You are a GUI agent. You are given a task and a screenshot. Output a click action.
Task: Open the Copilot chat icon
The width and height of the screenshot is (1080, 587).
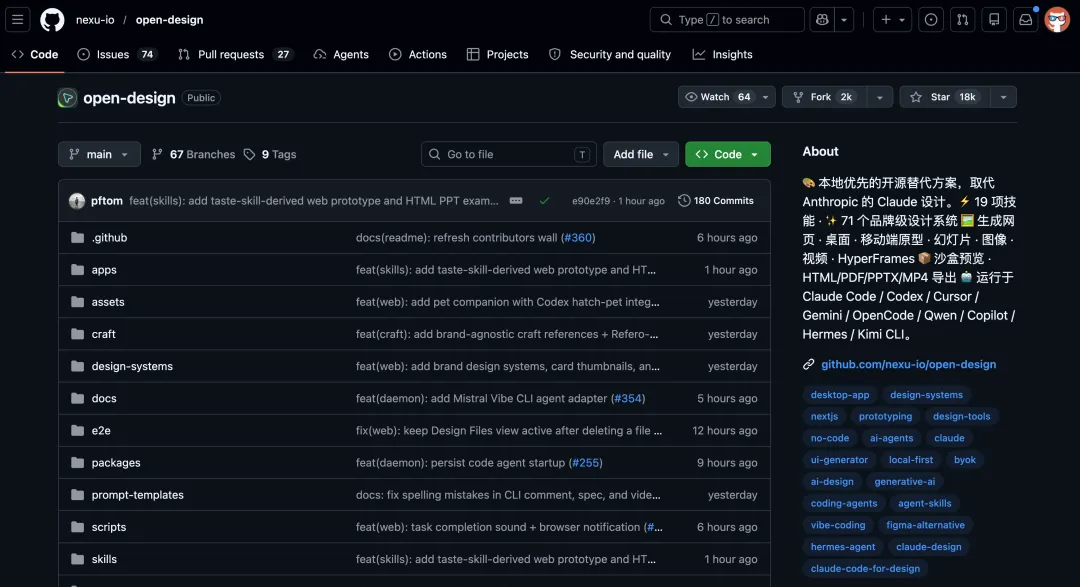pos(822,19)
